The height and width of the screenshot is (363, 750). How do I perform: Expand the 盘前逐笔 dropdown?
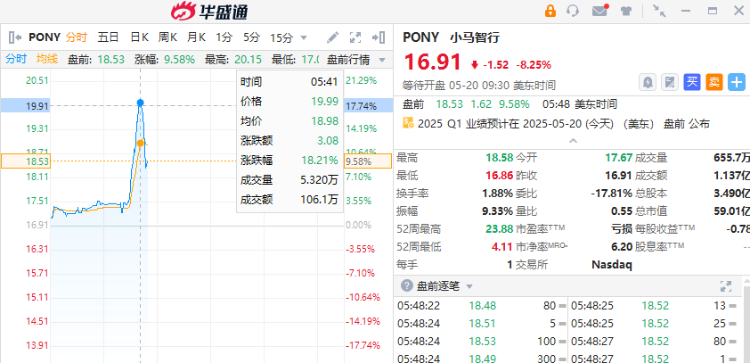[469, 286]
